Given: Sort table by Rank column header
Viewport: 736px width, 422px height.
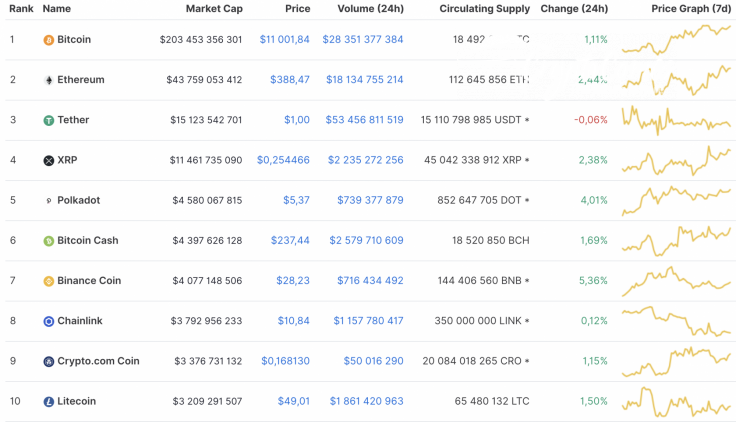Looking at the screenshot, I should tap(21, 8).
